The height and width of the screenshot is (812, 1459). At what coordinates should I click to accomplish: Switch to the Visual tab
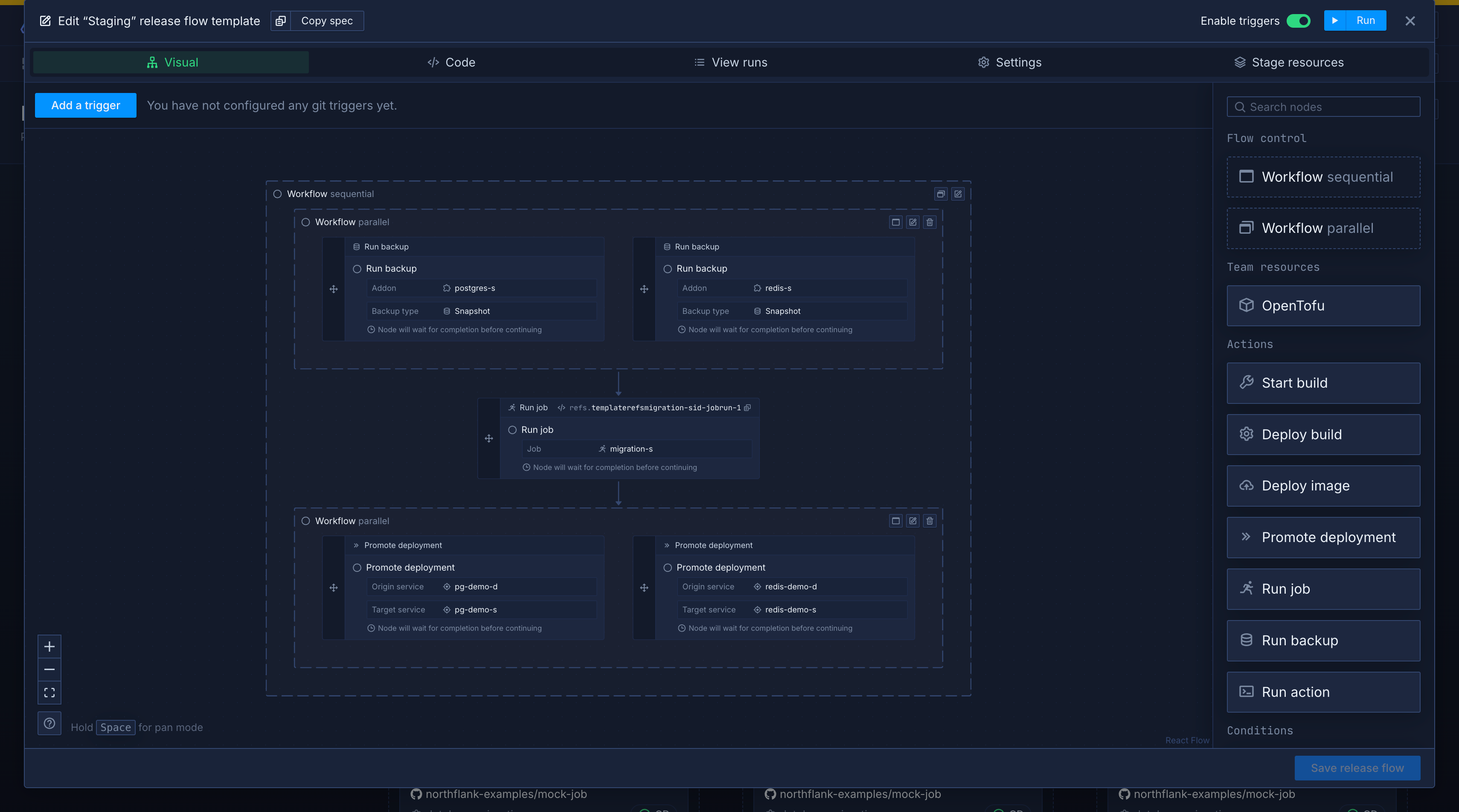(x=171, y=62)
